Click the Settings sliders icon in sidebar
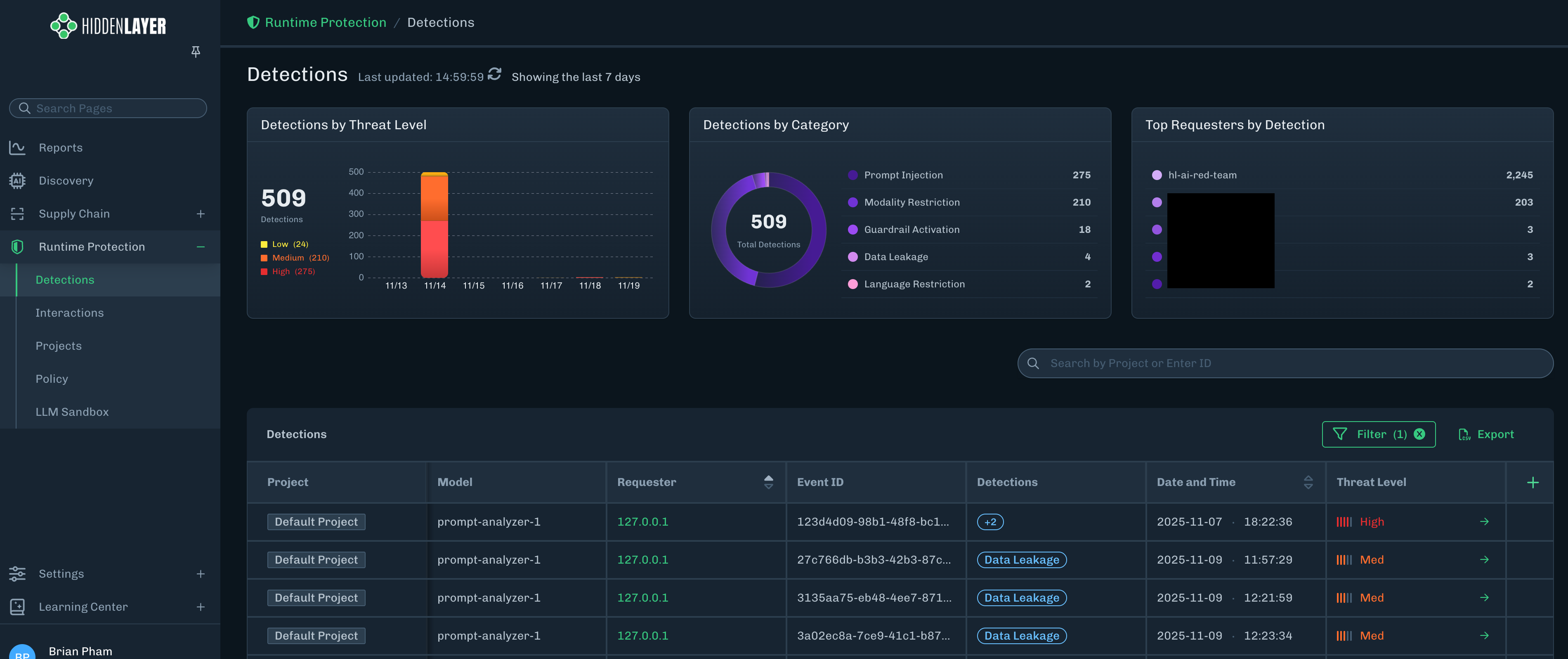Image resolution: width=1568 pixels, height=659 pixels. (17, 573)
